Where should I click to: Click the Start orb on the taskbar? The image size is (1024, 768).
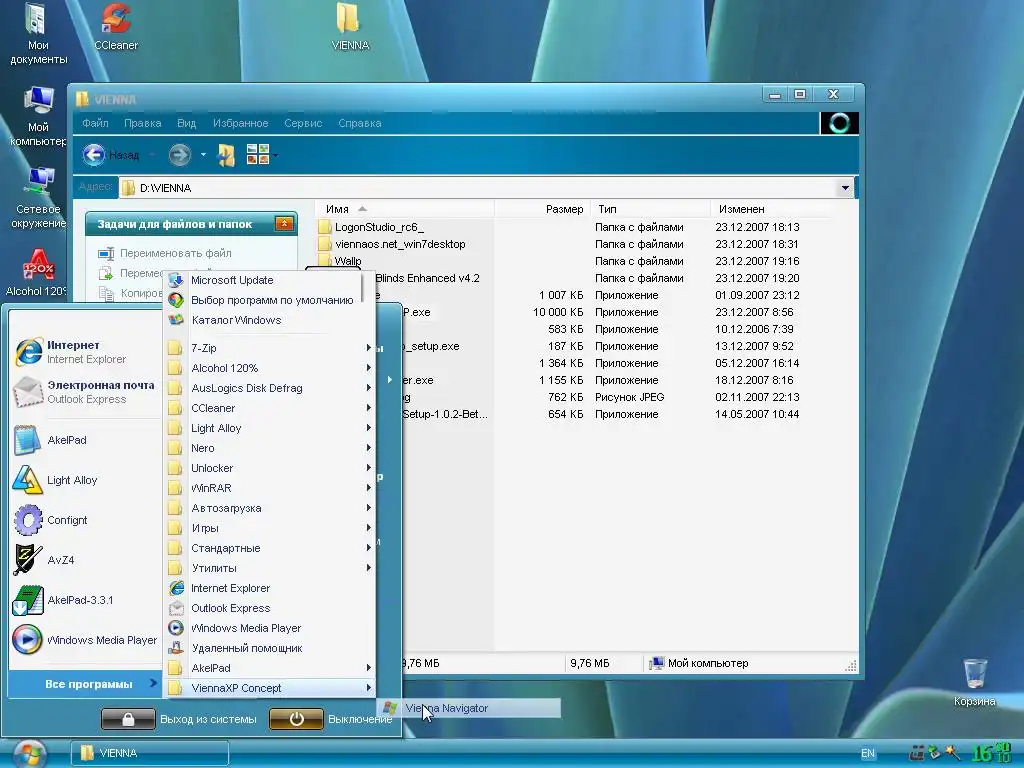[x=30, y=754]
